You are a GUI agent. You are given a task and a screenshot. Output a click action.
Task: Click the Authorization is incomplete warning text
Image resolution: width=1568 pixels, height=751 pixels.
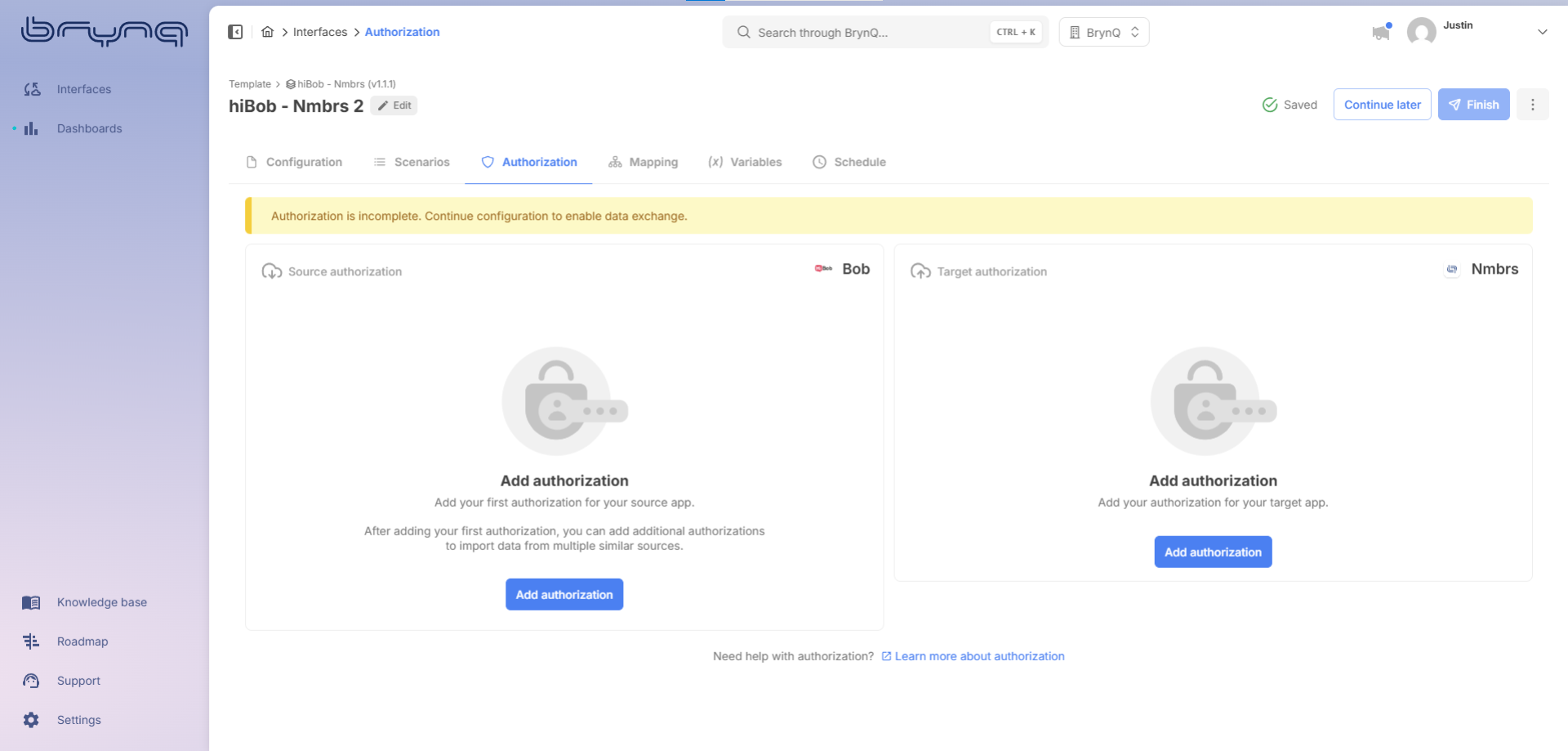pos(479,216)
